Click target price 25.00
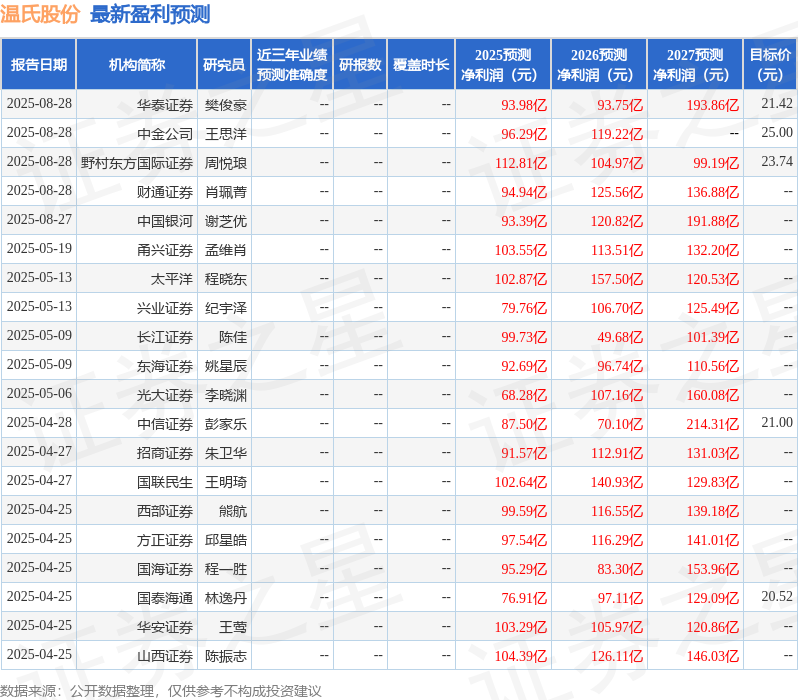The height and width of the screenshot is (700, 798). click(777, 132)
